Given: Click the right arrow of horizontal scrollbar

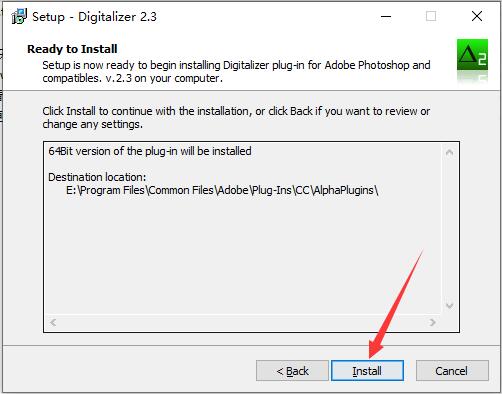Looking at the screenshot, I should (x=432, y=322).
